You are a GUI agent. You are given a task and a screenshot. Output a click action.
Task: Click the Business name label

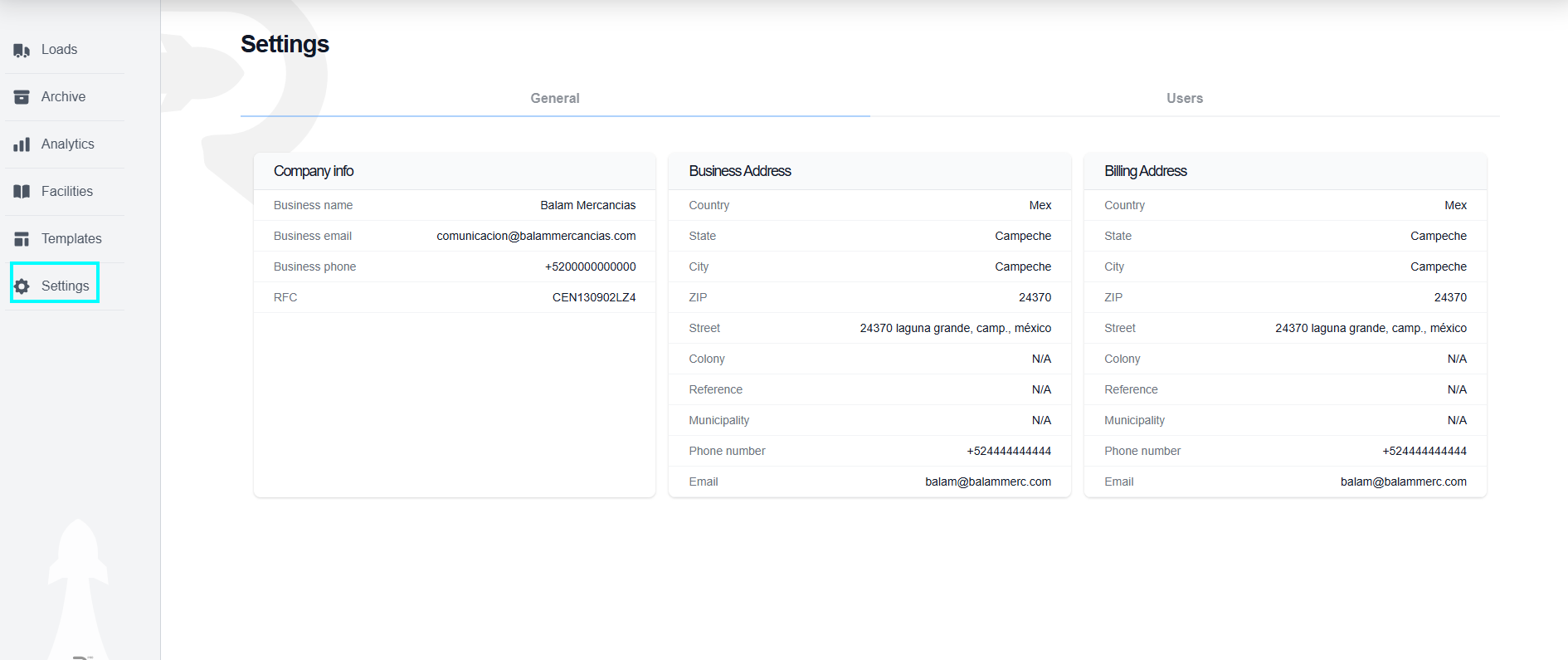[313, 205]
